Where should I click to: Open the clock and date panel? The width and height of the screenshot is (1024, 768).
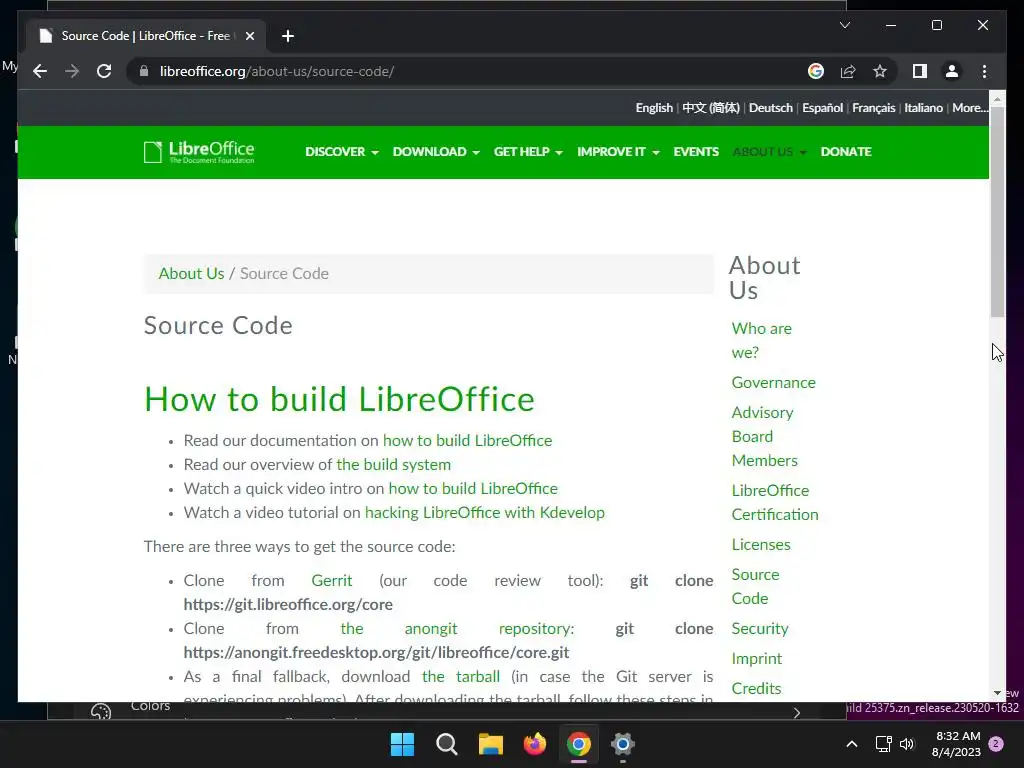click(x=957, y=744)
